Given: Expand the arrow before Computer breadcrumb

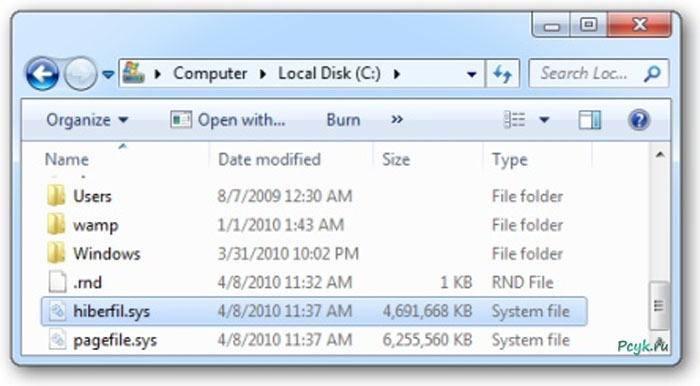Looking at the screenshot, I should (157, 74).
